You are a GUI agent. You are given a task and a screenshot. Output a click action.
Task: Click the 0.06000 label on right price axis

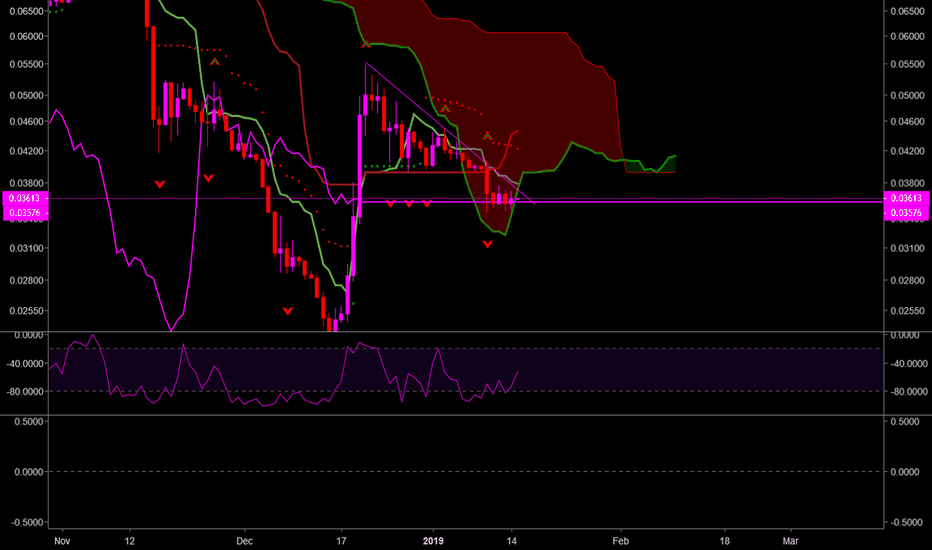pos(907,36)
